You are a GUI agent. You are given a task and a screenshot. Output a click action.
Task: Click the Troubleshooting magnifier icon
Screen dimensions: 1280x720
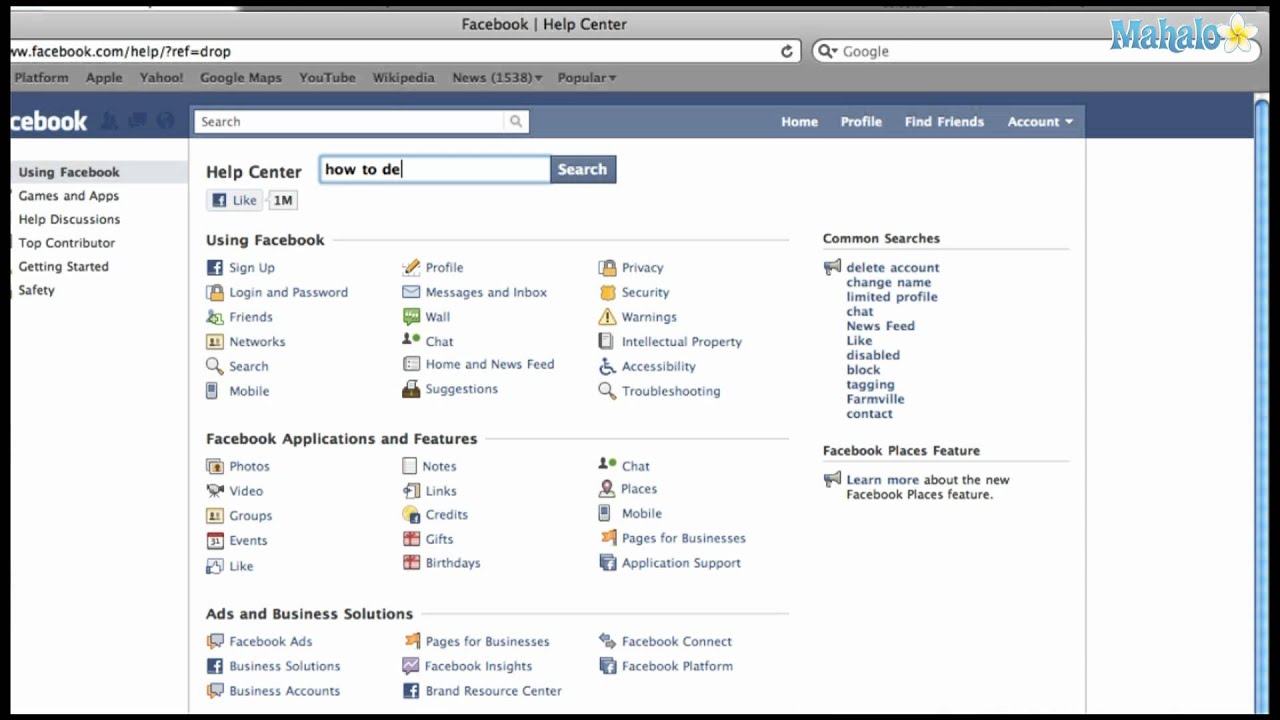point(607,391)
